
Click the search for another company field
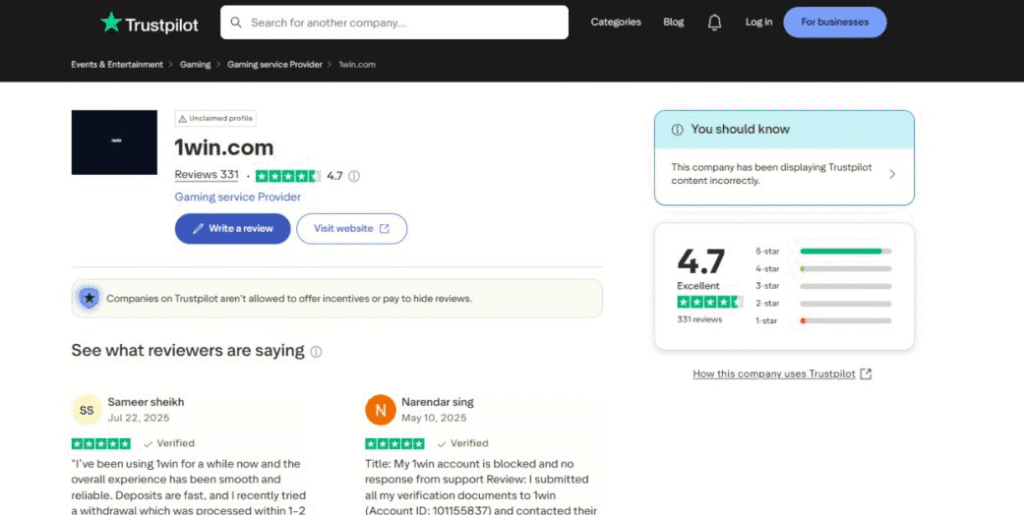click(x=400, y=22)
